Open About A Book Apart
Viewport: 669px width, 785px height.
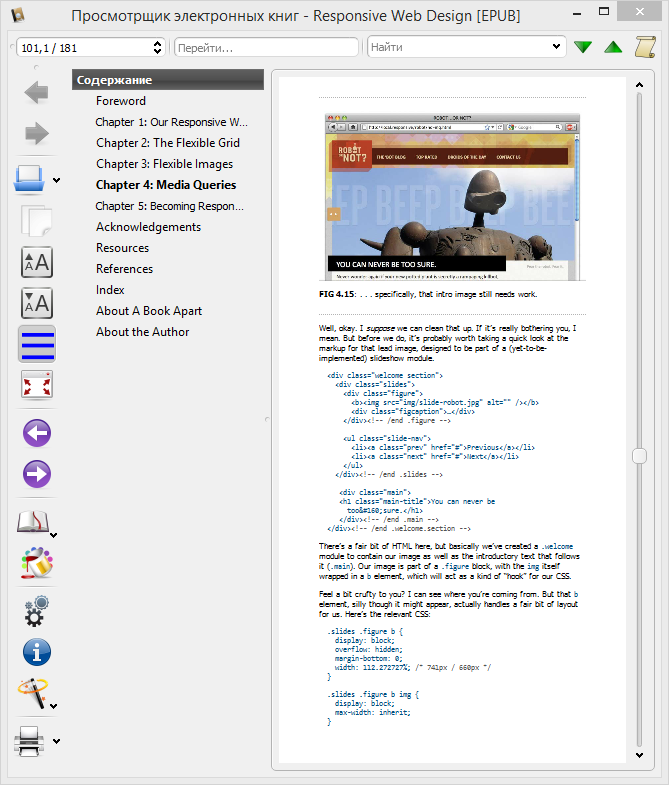click(149, 311)
